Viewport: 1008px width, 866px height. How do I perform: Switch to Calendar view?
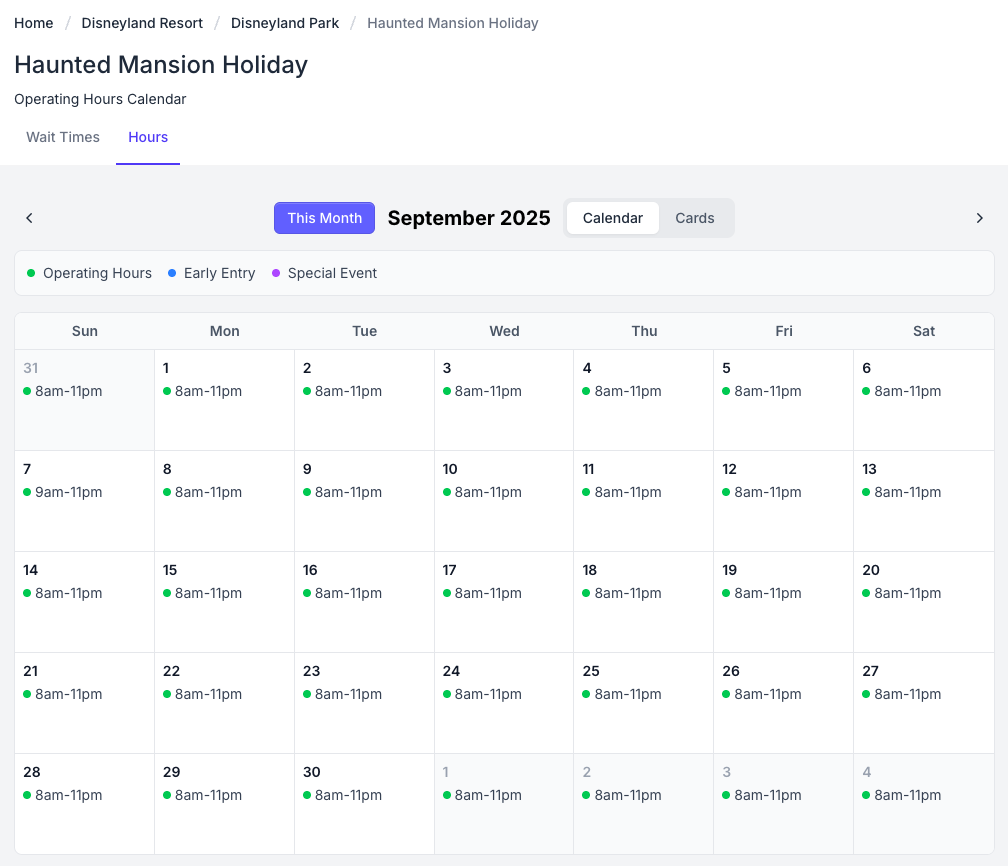click(x=612, y=218)
